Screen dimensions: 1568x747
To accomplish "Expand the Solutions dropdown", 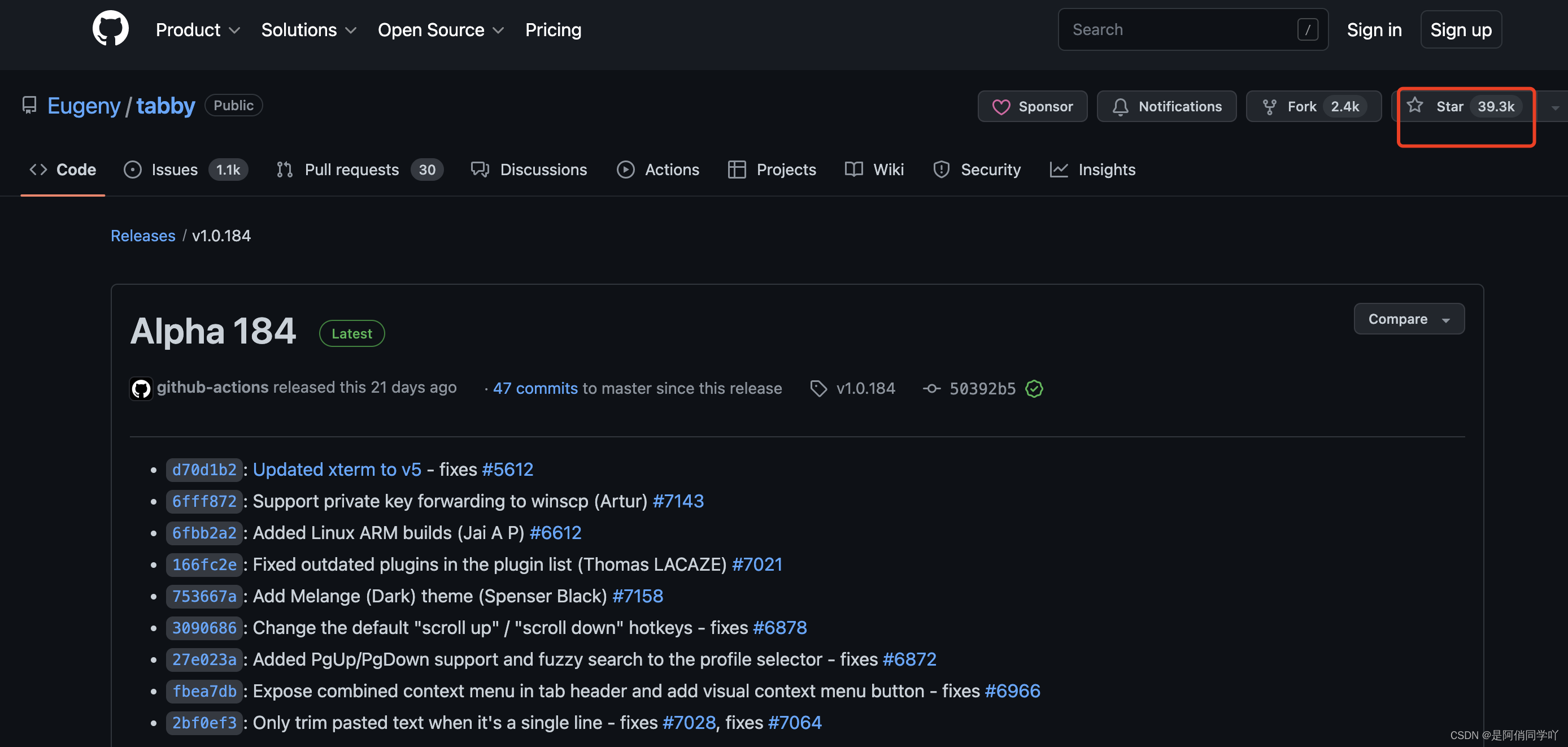I will point(308,30).
